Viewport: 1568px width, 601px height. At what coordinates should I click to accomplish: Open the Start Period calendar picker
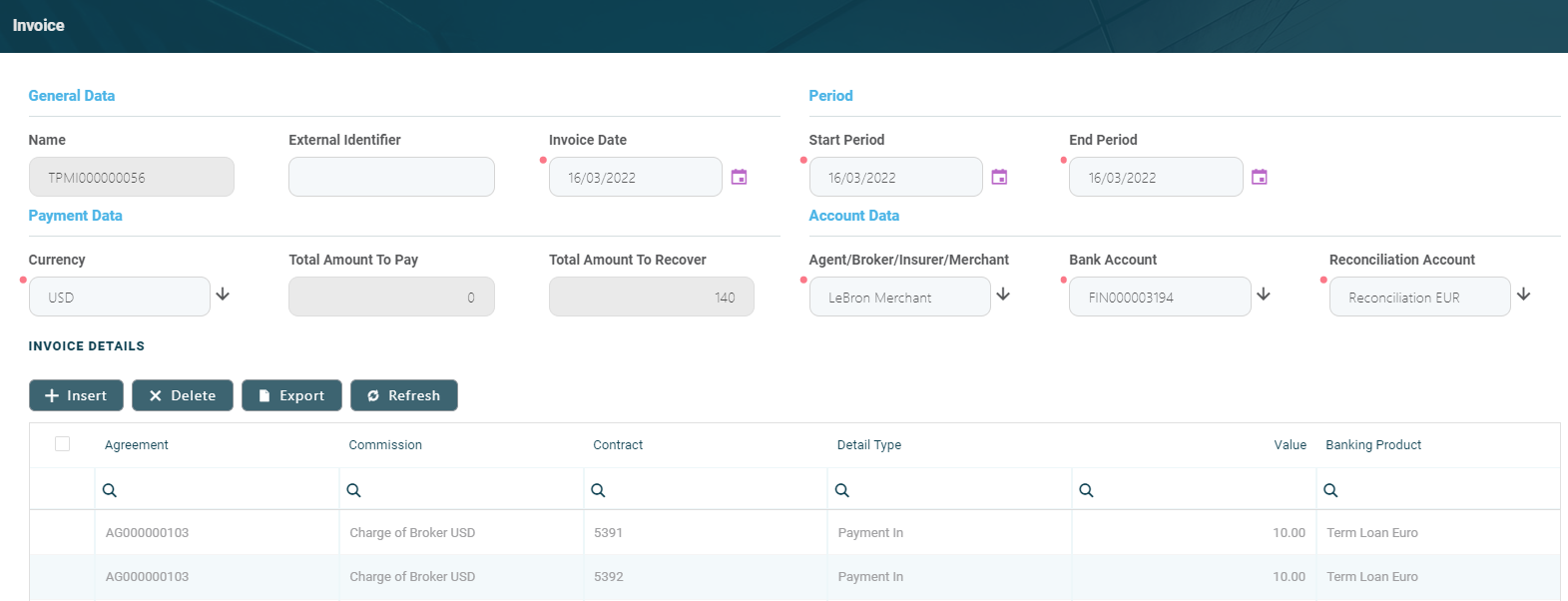(x=999, y=177)
